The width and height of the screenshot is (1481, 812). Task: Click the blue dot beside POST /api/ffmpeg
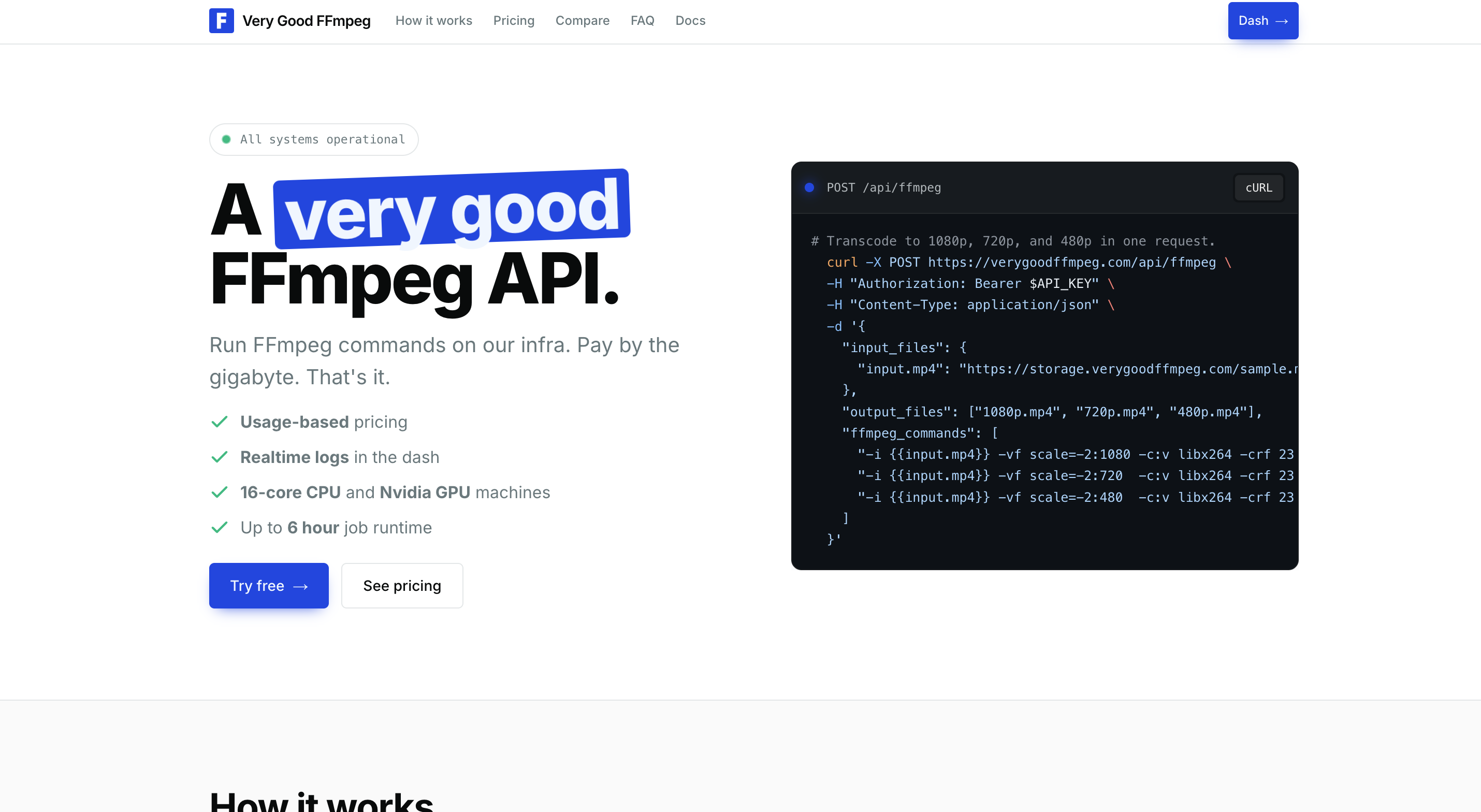click(x=809, y=187)
